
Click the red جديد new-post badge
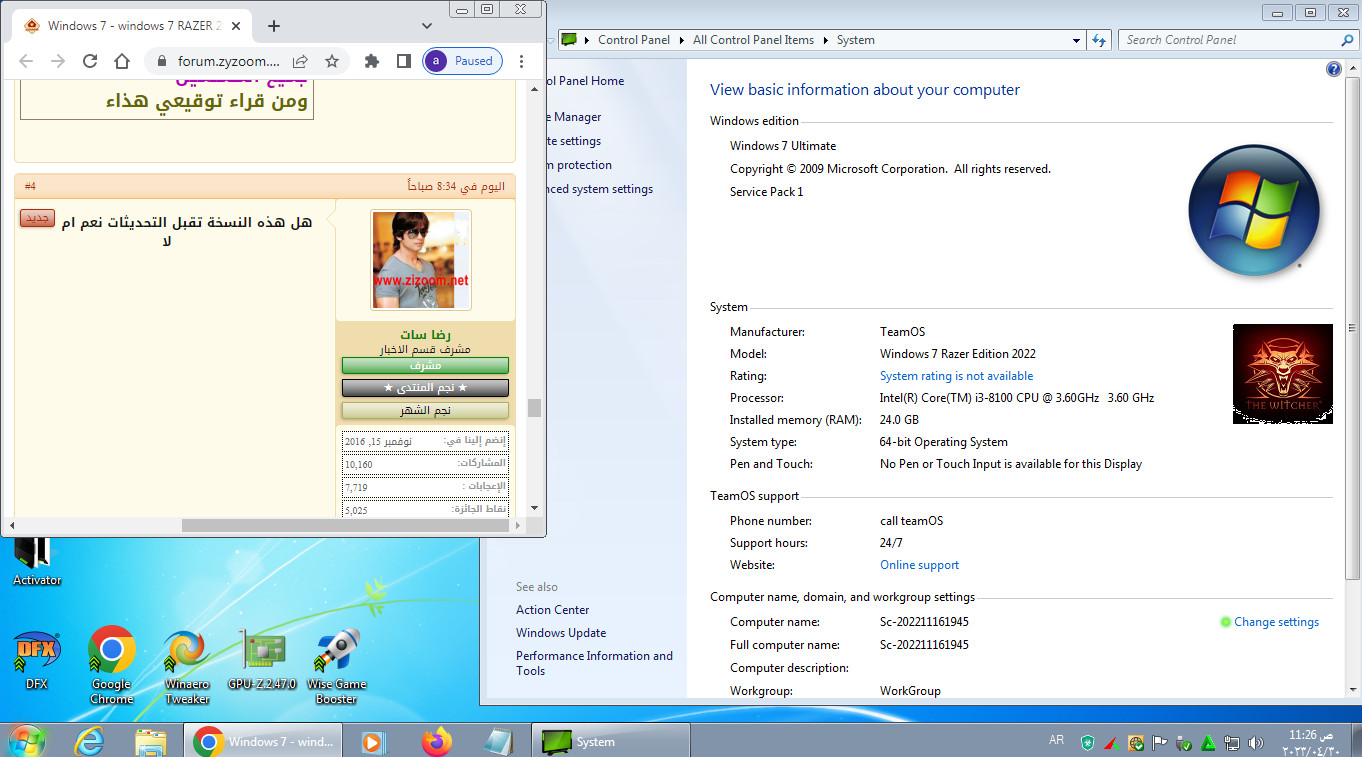tap(37, 218)
